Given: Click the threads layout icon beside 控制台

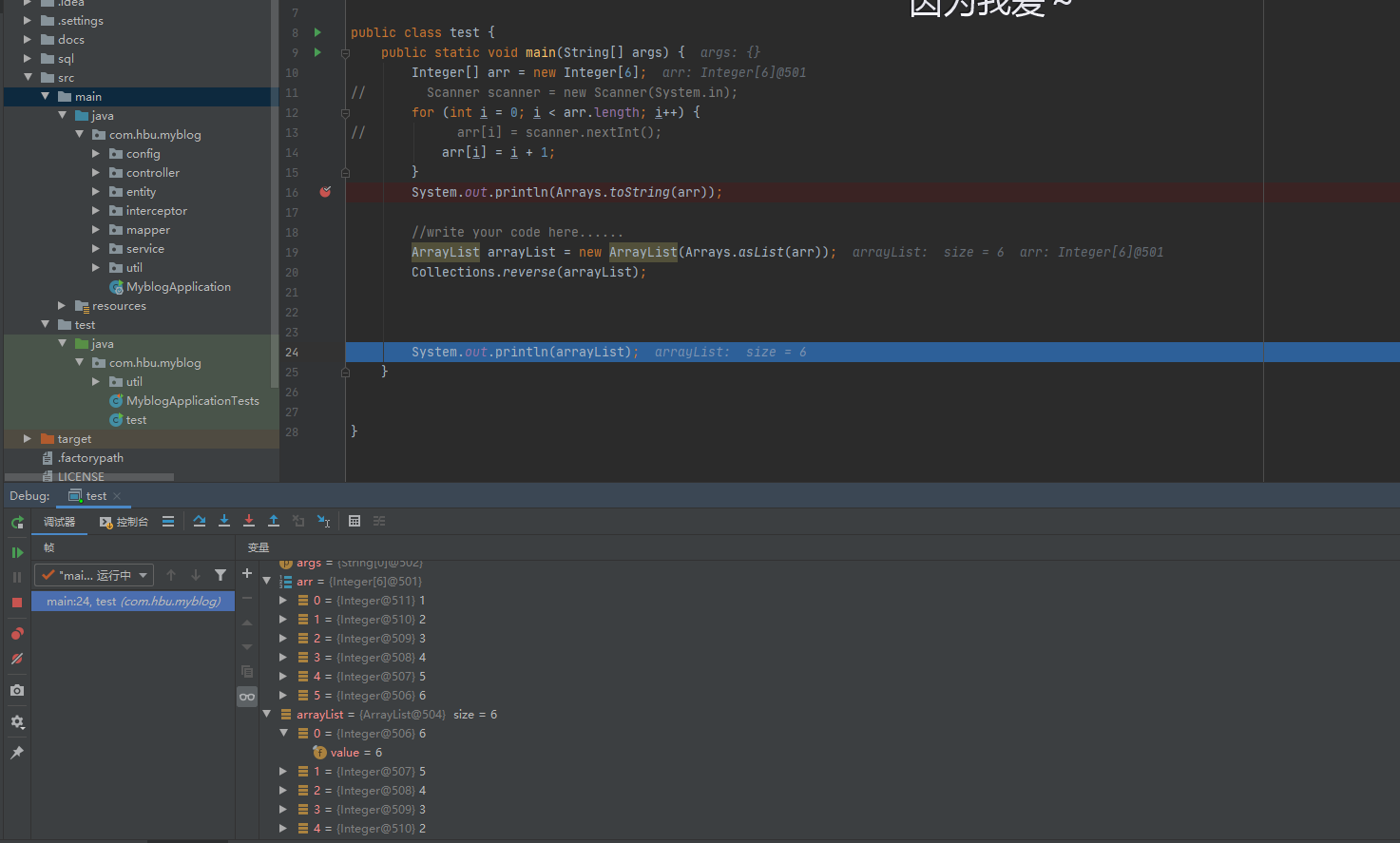Looking at the screenshot, I should [x=168, y=521].
